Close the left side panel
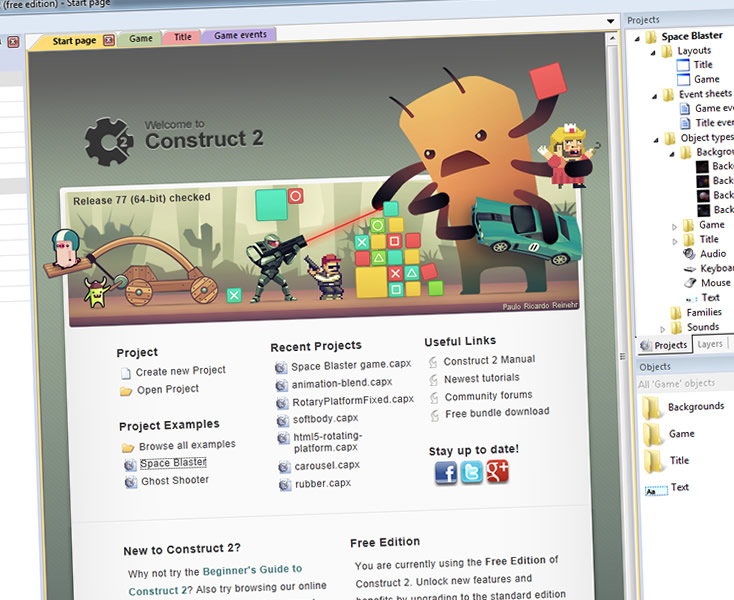 pos(13,42)
